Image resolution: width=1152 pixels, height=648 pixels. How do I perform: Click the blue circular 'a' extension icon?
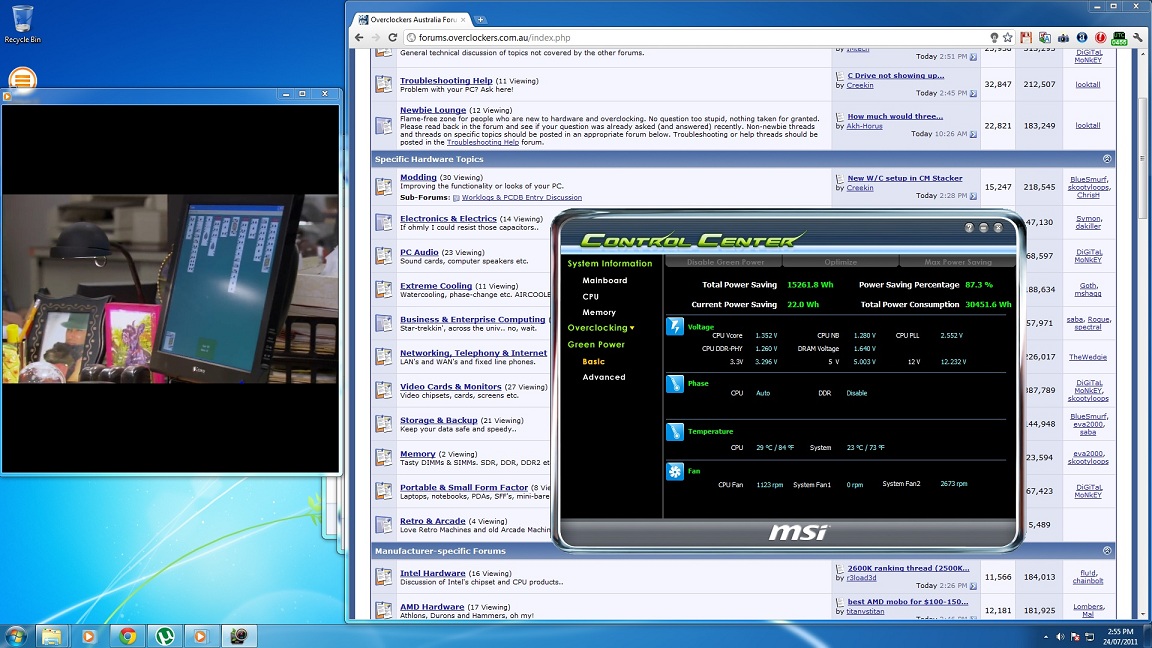pos(1081,37)
